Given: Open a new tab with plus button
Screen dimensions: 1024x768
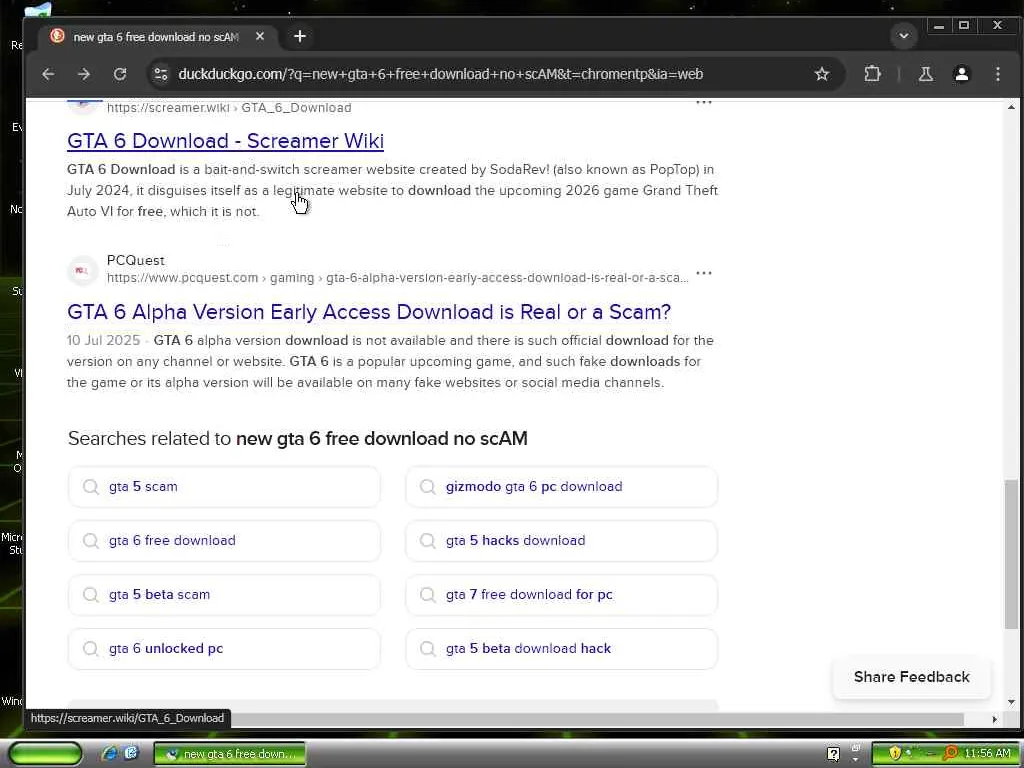Looking at the screenshot, I should point(300,37).
